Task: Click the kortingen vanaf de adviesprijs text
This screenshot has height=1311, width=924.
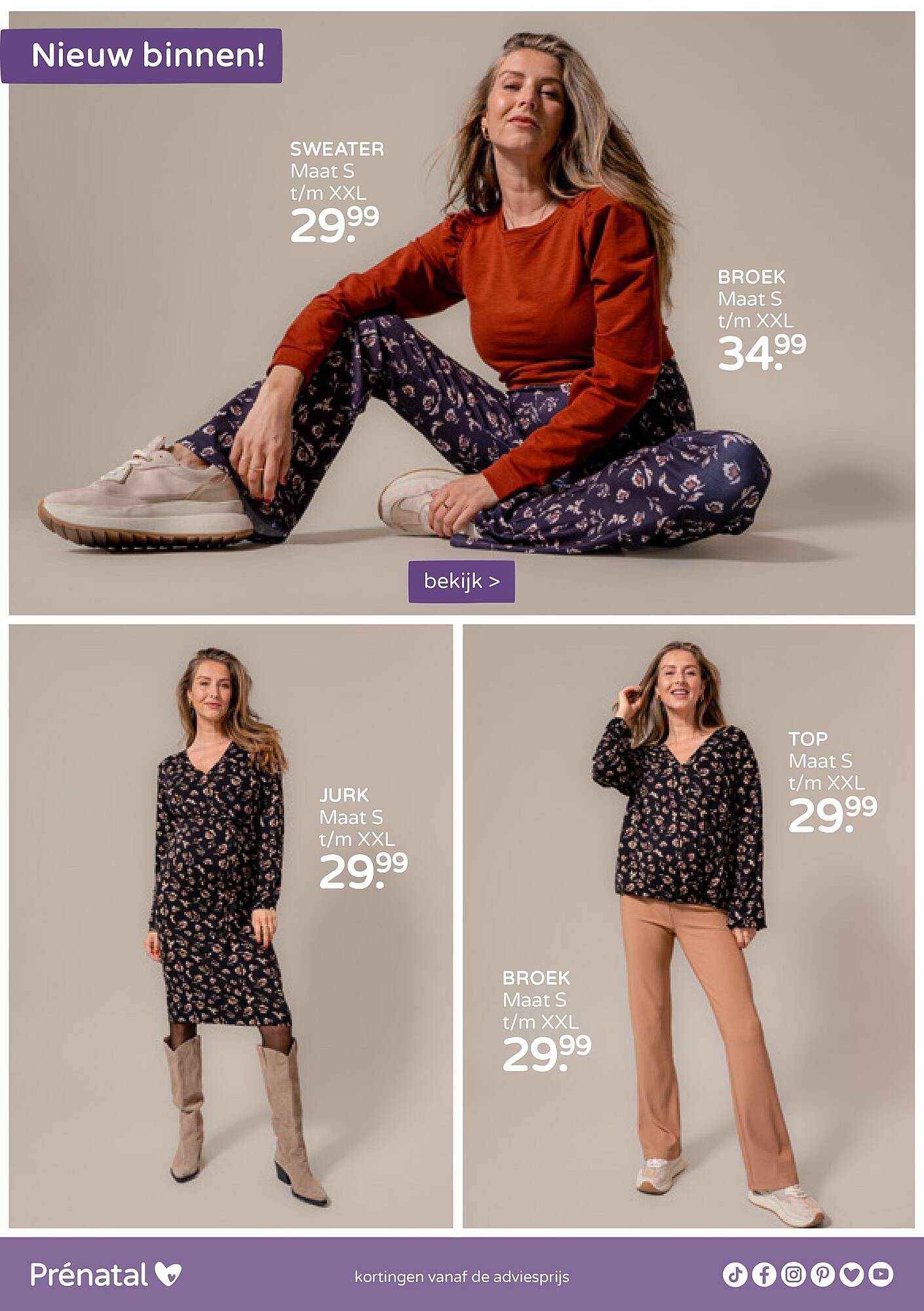Action: 462,1277
